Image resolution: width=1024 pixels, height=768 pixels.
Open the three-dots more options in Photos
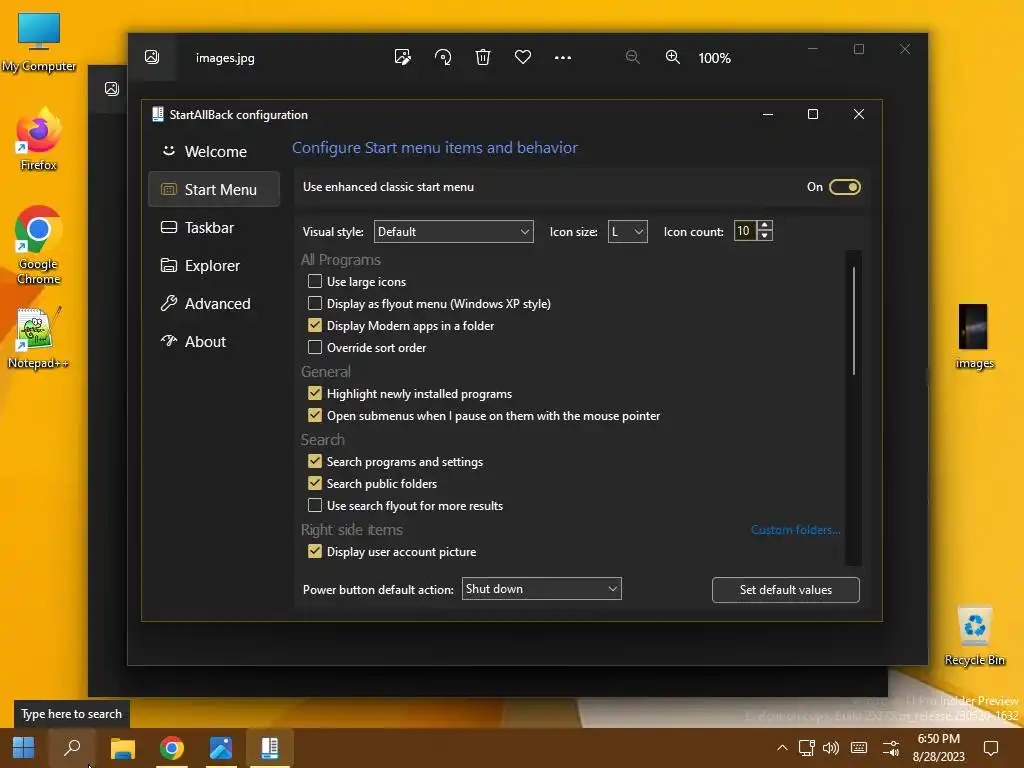point(562,57)
